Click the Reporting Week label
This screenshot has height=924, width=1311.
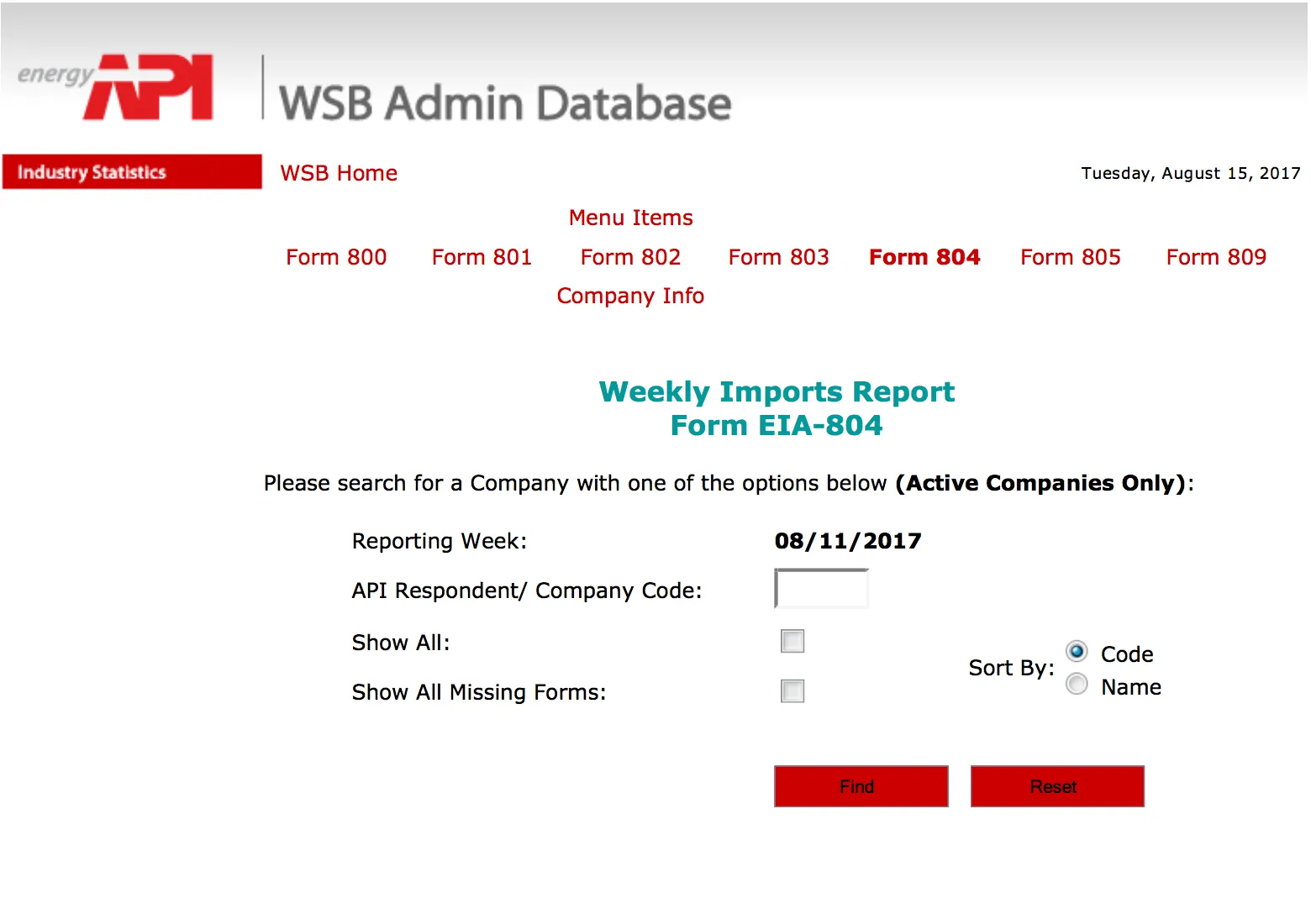[x=440, y=541]
